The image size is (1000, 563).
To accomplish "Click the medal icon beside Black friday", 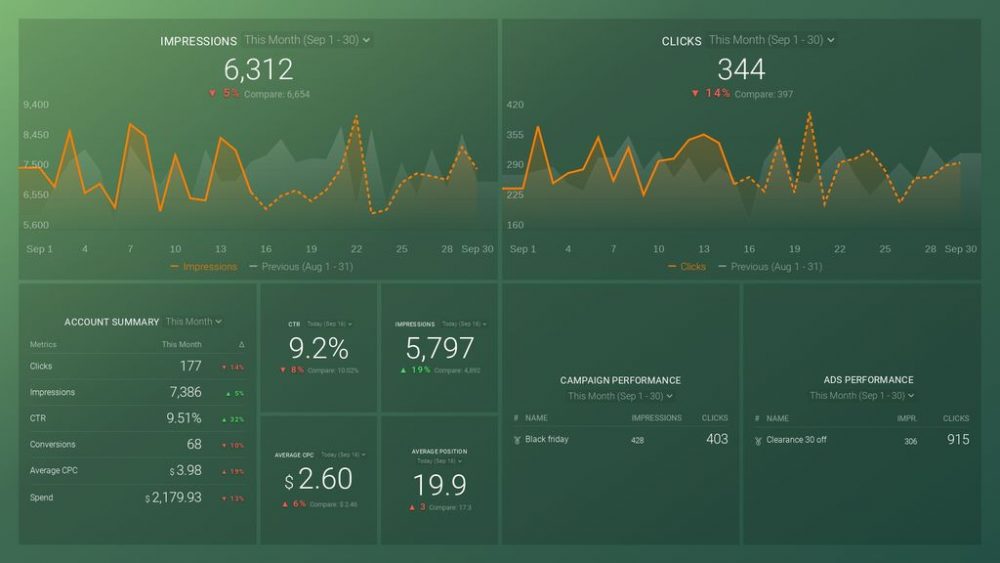I will 516,440.
